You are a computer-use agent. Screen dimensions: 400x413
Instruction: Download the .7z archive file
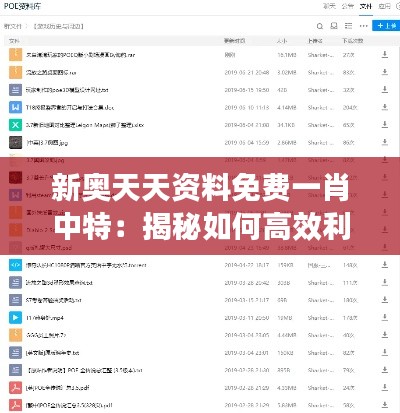[x=385, y=335]
